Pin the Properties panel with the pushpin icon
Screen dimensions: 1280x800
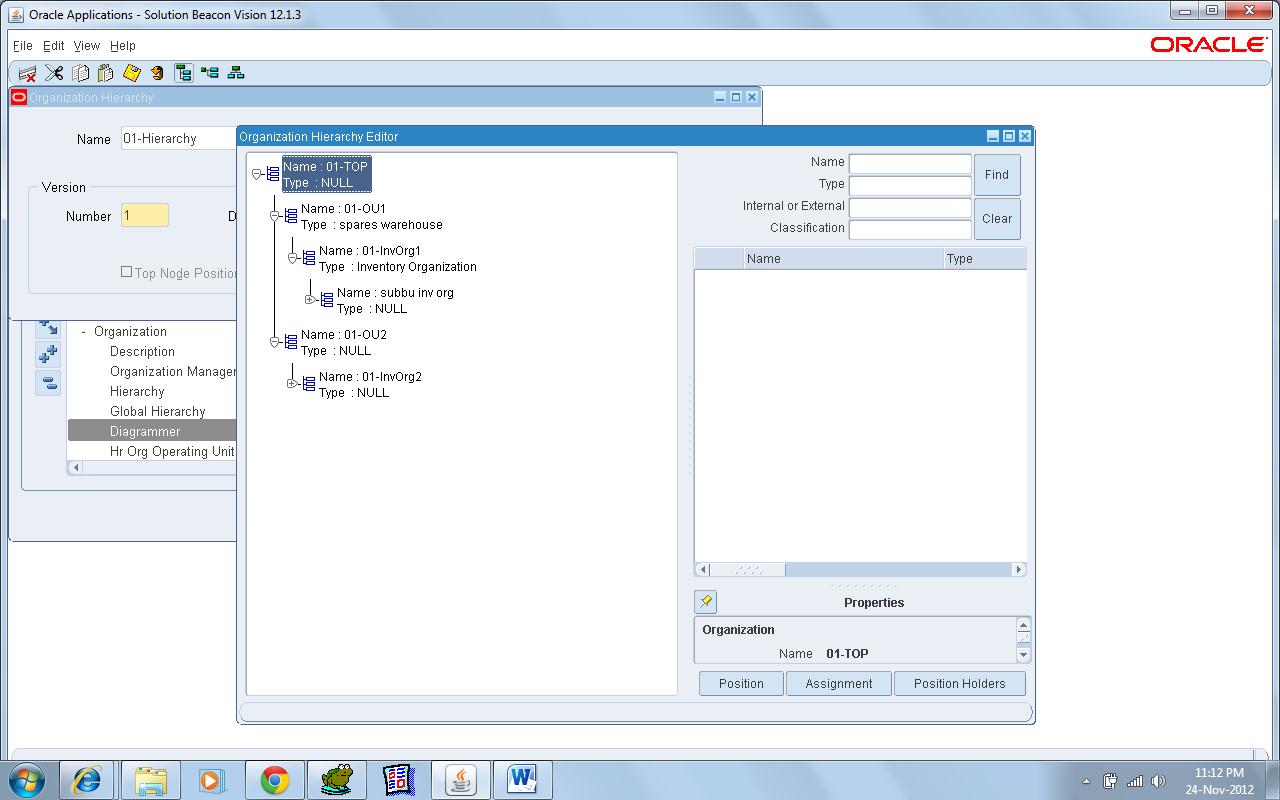click(x=705, y=601)
